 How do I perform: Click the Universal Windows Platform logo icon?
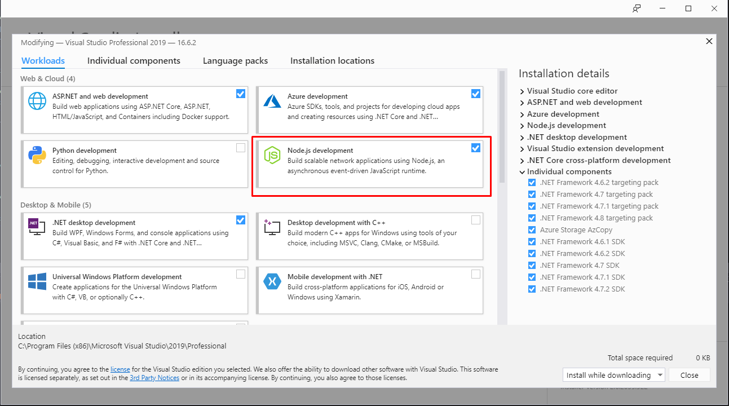(x=37, y=281)
